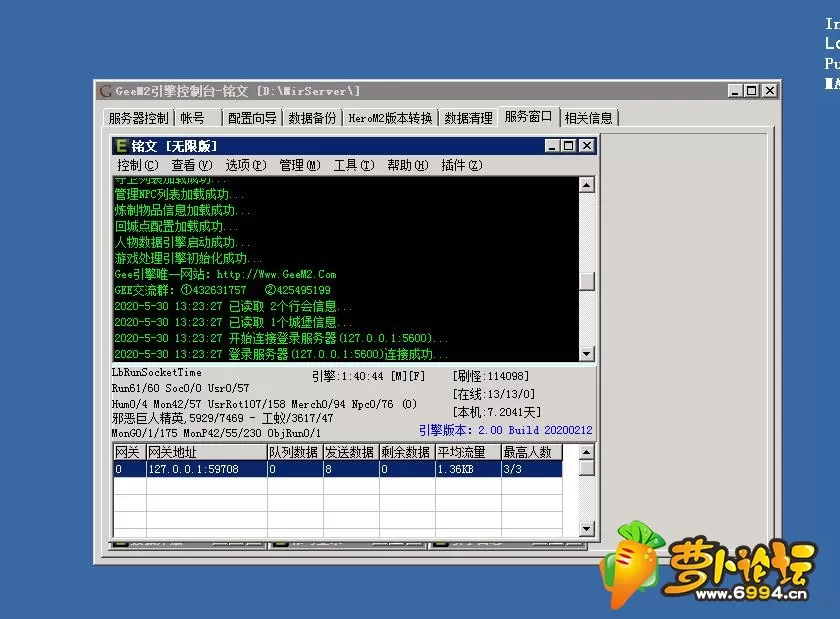Click the 1.36KB average traffic cell

point(468,469)
